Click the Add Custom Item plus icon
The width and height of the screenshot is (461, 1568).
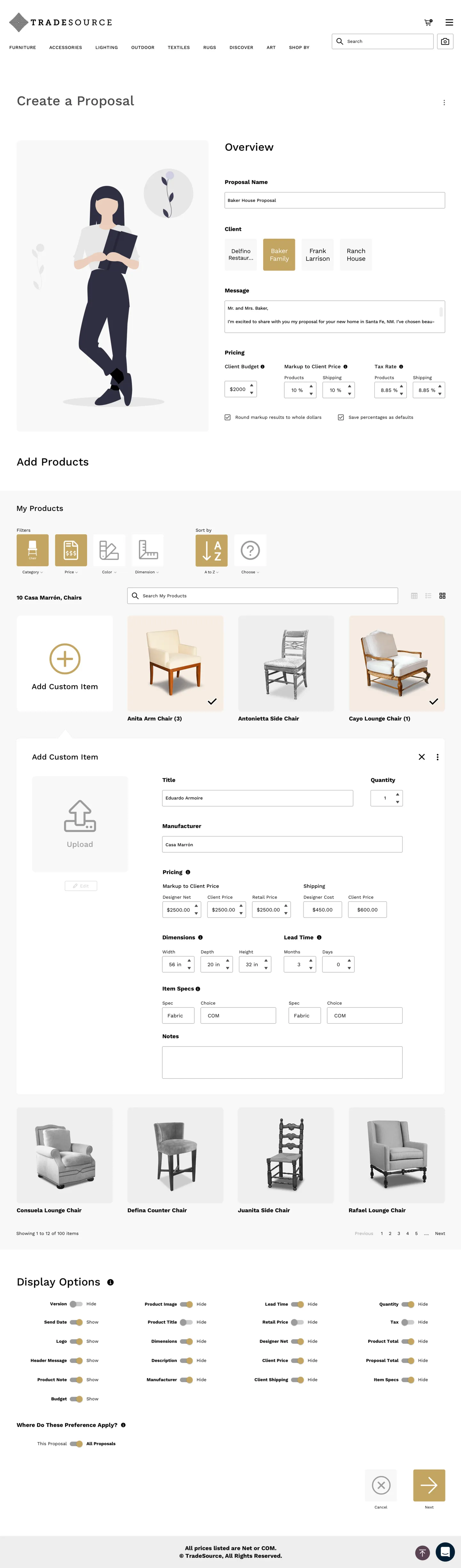65,659
